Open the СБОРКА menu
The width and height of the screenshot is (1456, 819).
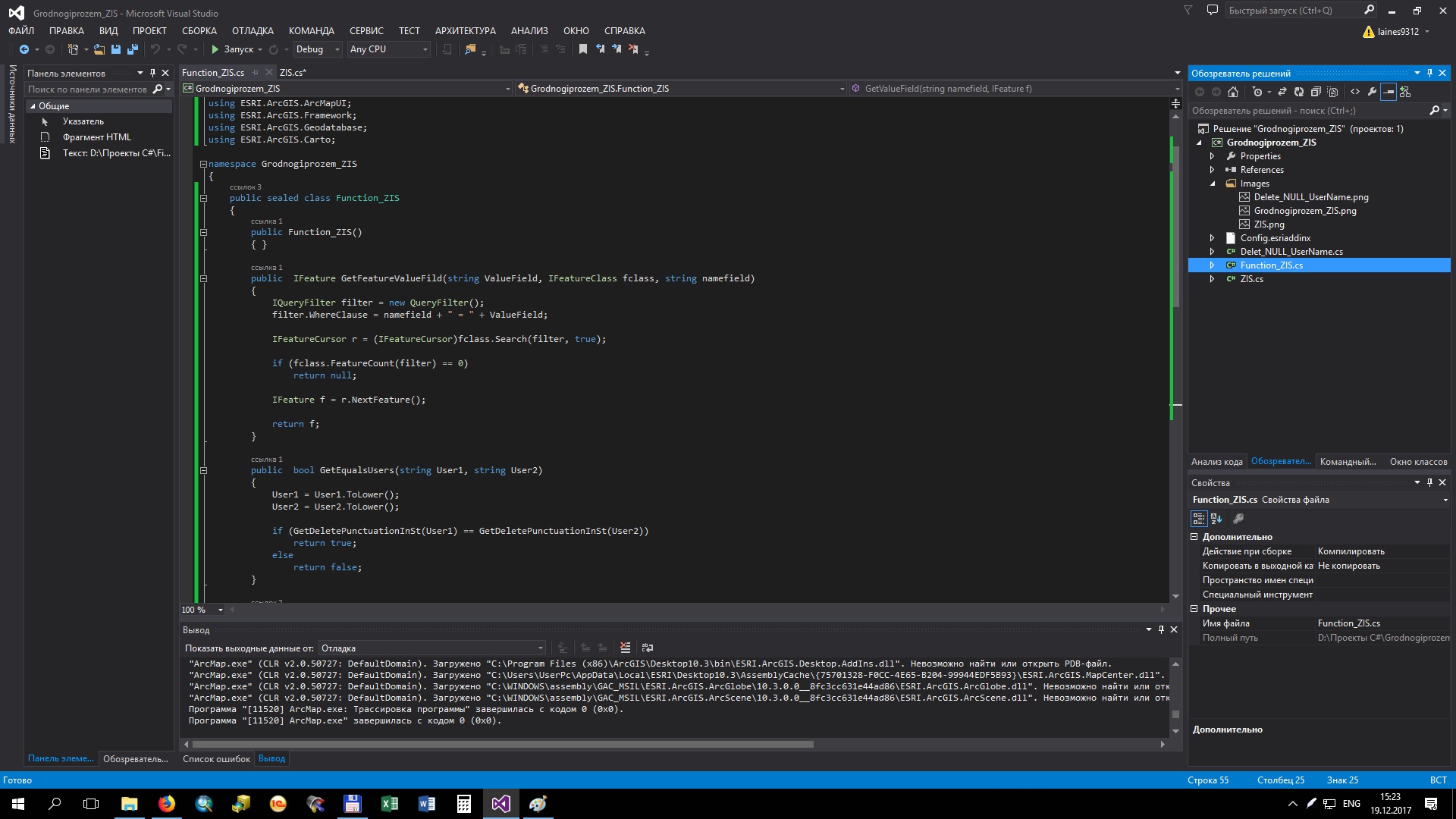point(199,31)
